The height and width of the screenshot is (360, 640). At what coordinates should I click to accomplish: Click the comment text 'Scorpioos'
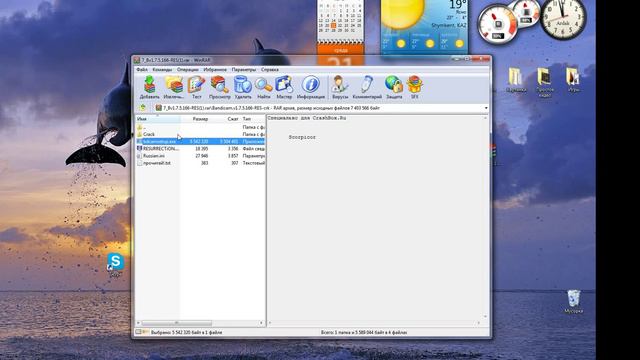[302, 138]
